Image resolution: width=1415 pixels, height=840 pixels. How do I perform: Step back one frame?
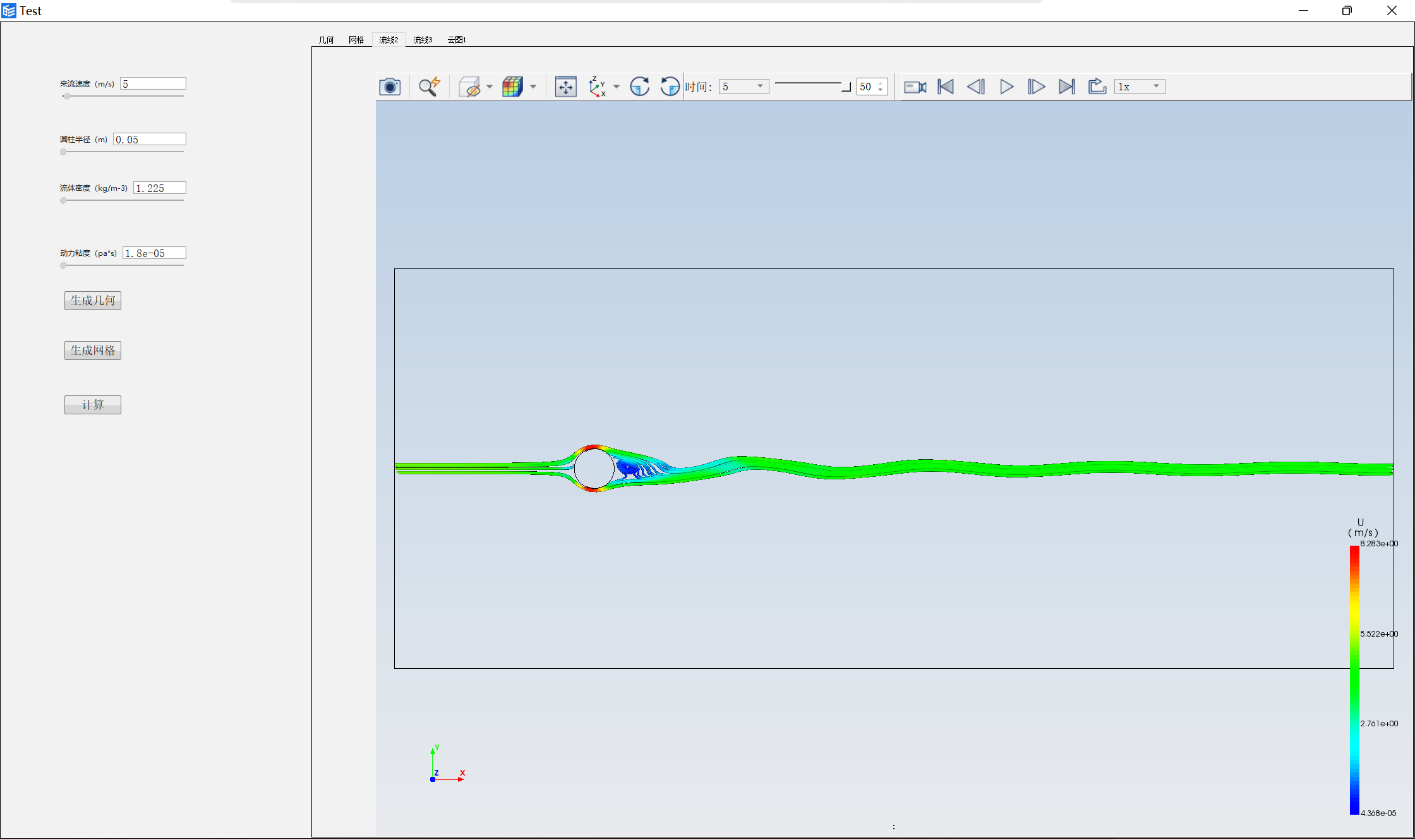pos(976,87)
